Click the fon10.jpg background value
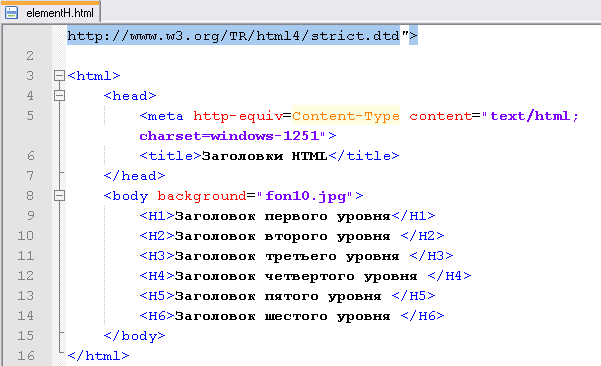The height and width of the screenshot is (366, 601). coord(305,196)
